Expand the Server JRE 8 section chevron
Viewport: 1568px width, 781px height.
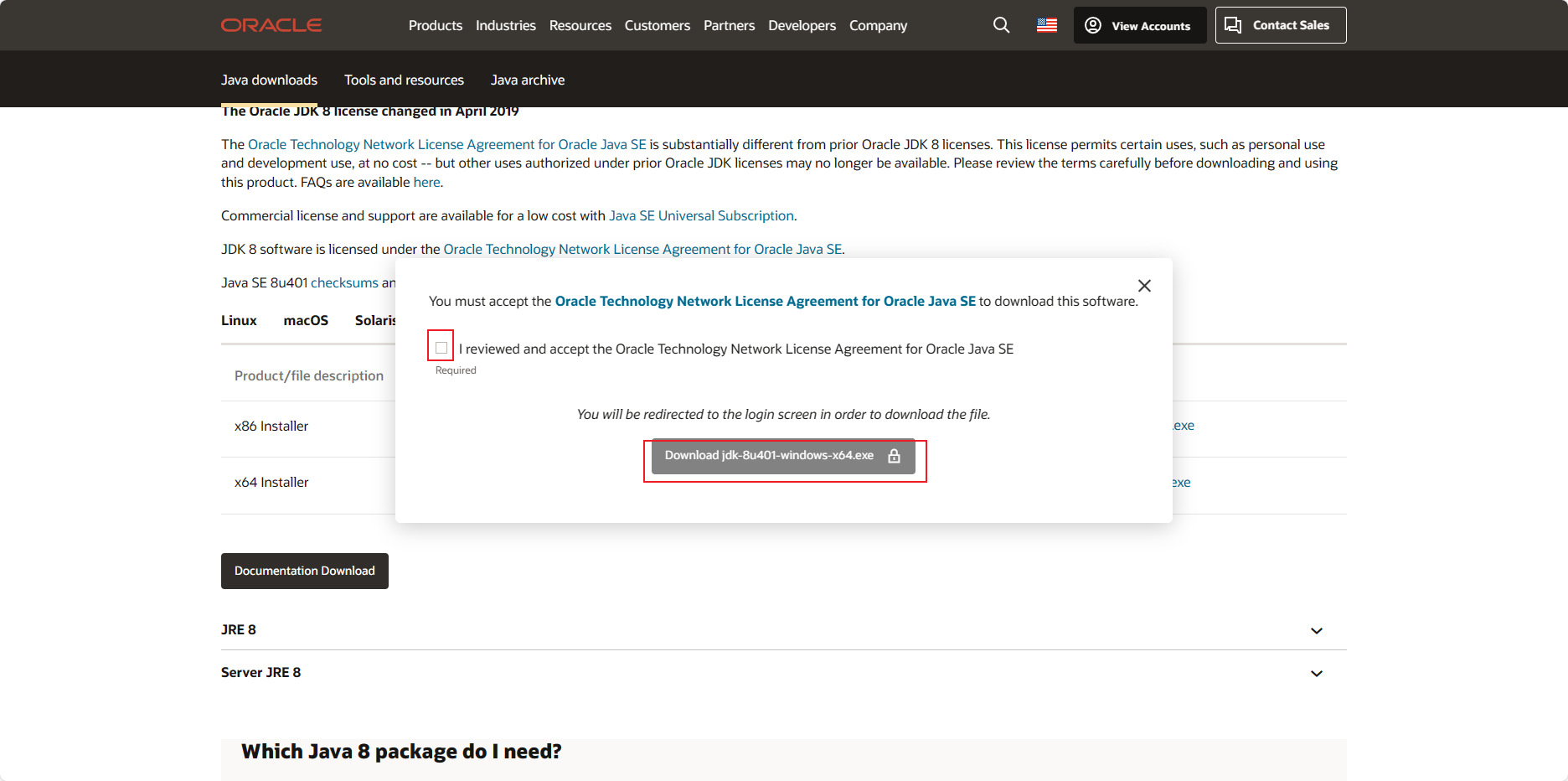1317,673
